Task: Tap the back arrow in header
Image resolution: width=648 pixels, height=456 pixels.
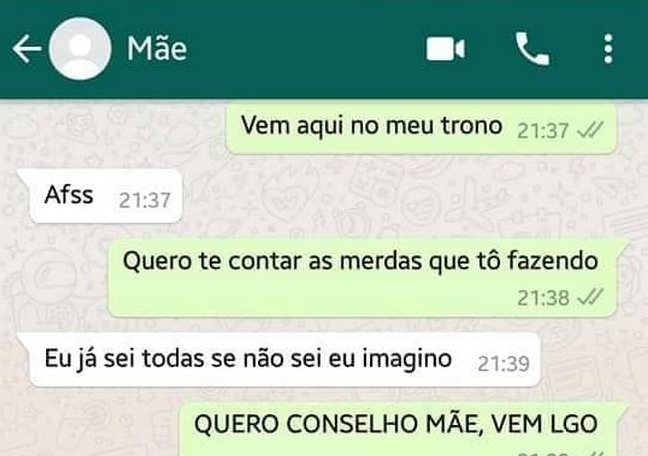Action: click(x=27, y=49)
